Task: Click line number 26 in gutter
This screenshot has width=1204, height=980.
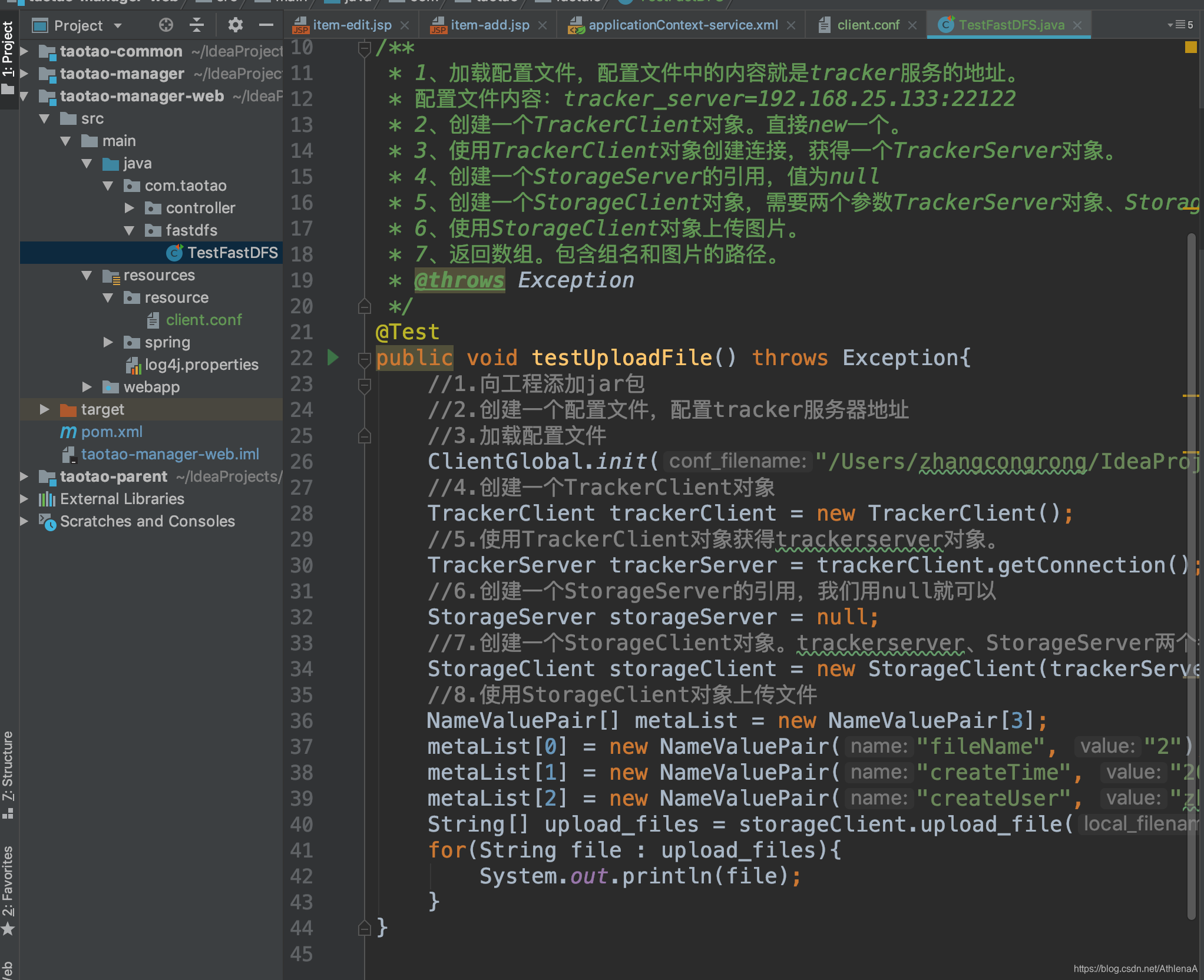Action: coord(302,461)
